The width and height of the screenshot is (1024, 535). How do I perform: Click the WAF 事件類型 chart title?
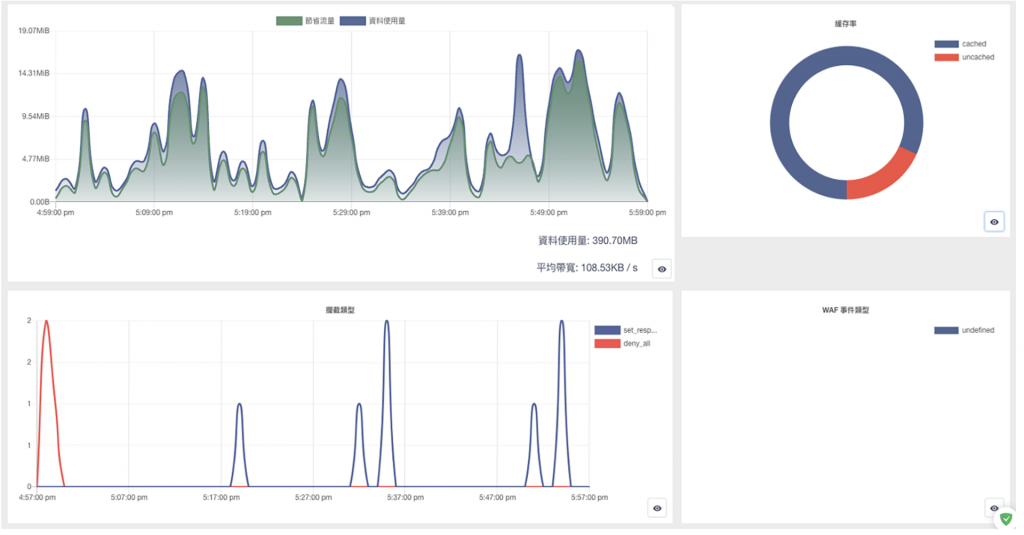(846, 310)
